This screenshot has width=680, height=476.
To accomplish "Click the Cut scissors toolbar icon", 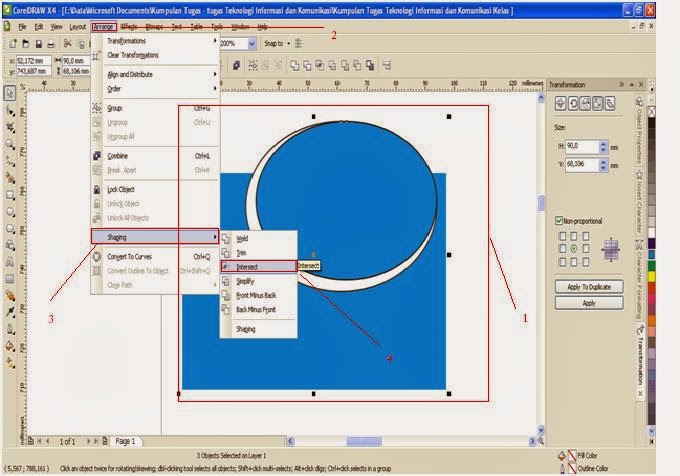I will coord(68,43).
